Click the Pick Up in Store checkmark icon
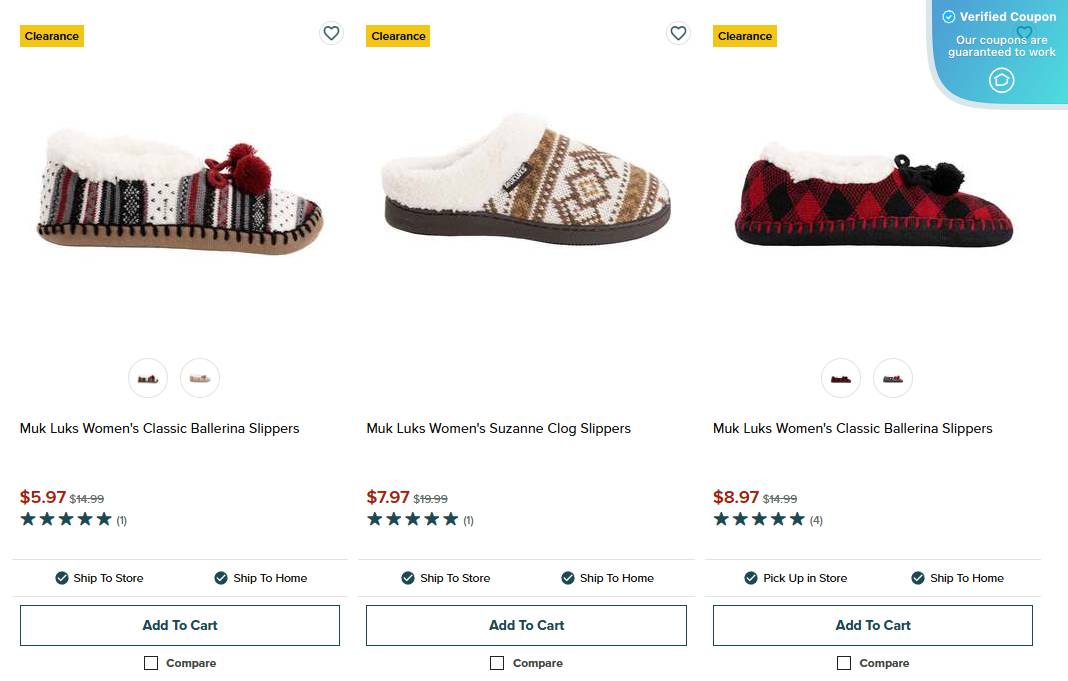The width and height of the screenshot is (1068, 681). click(x=751, y=578)
